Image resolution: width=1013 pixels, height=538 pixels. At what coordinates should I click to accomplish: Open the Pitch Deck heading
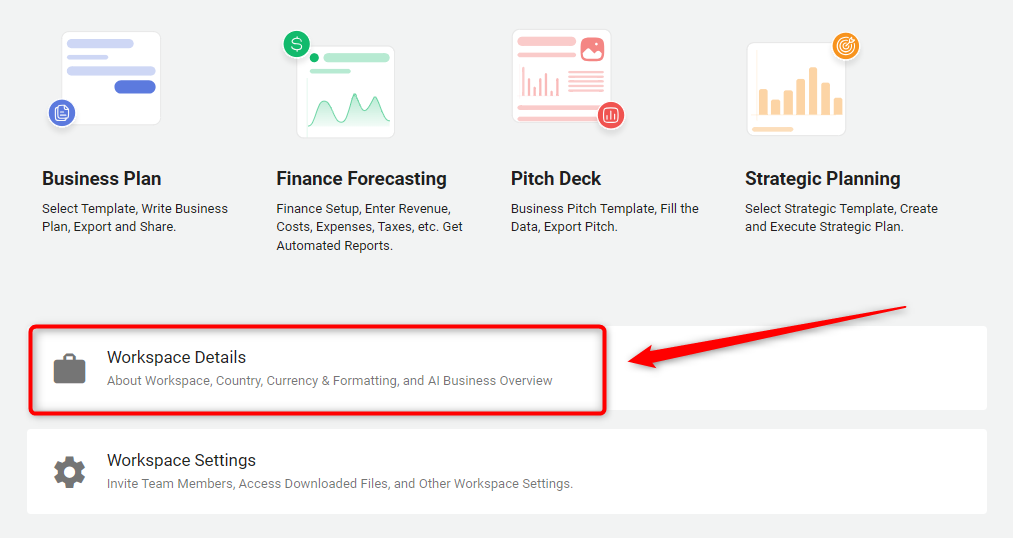pyautogui.click(x=556, y=178)
